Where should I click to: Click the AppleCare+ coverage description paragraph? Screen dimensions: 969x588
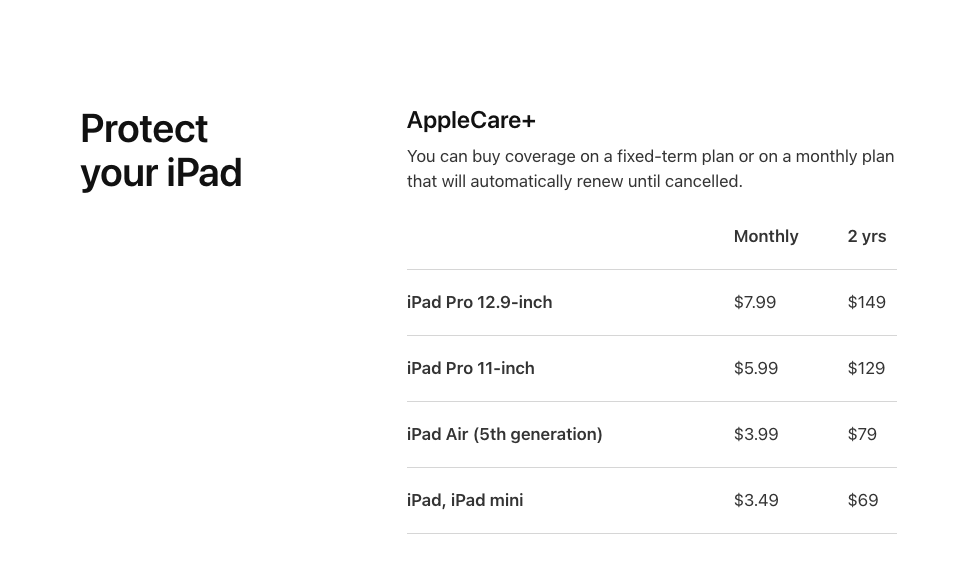point(650,168)
